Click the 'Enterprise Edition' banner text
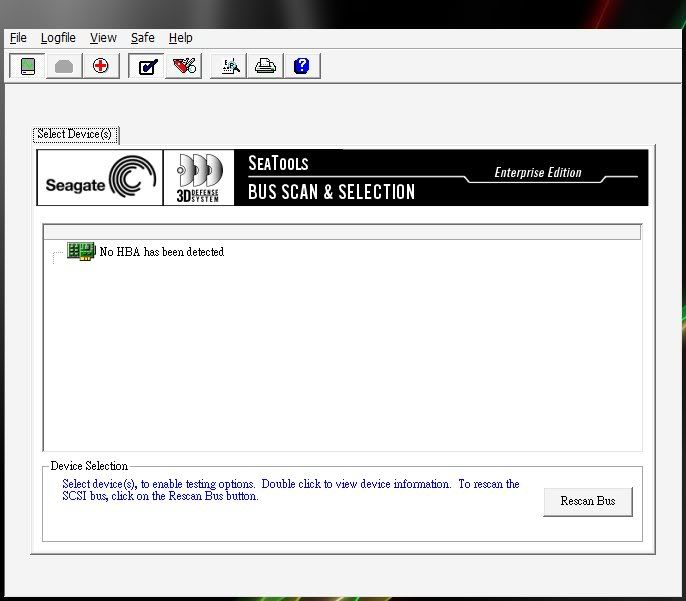Image resolution: width=686 pixels, height=601 pixels. pyautogui.click(x=538, y=172)
